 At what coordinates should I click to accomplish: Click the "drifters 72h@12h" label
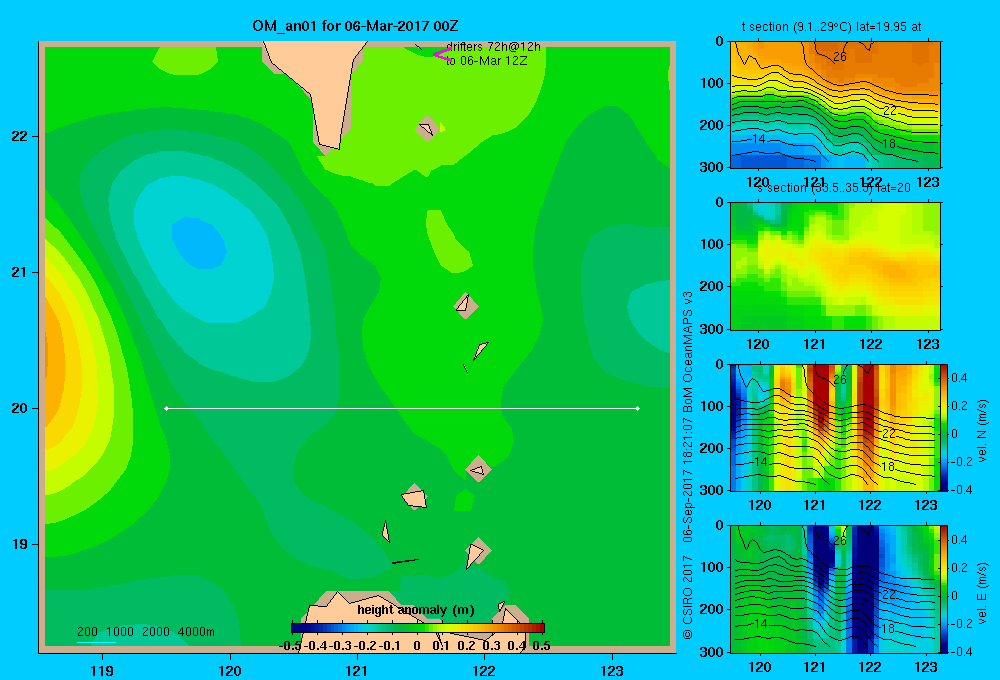493,47
